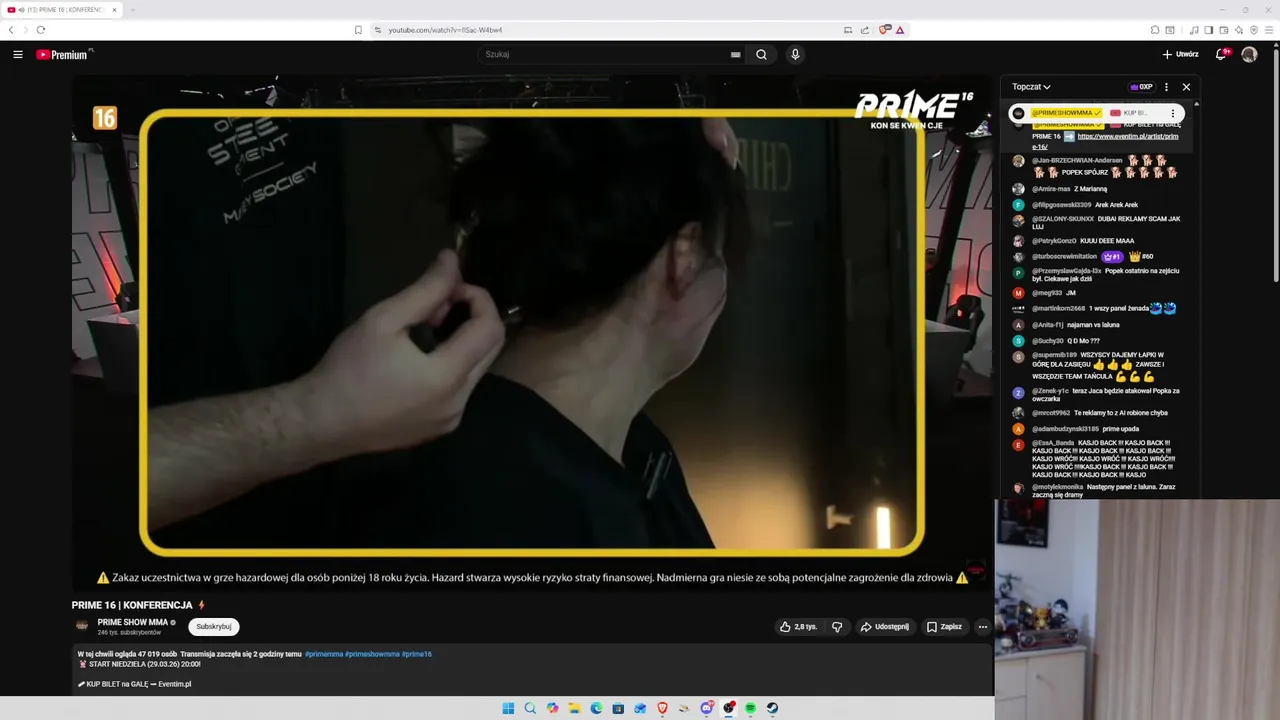Save video with the Zapisz button
The height and width of the screenshot is (720, 1280).
944,627
